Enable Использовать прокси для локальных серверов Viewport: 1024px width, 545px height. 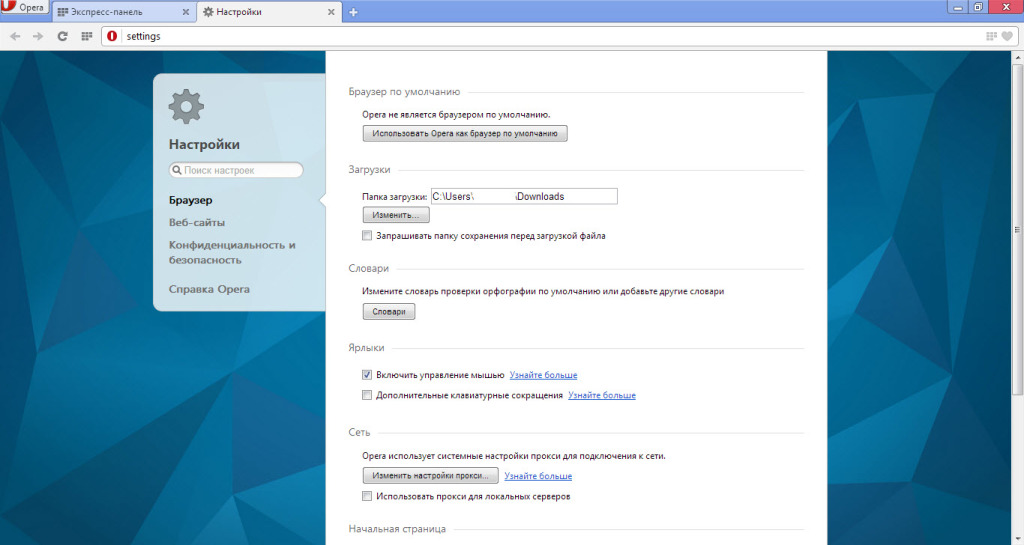[367, 496]
